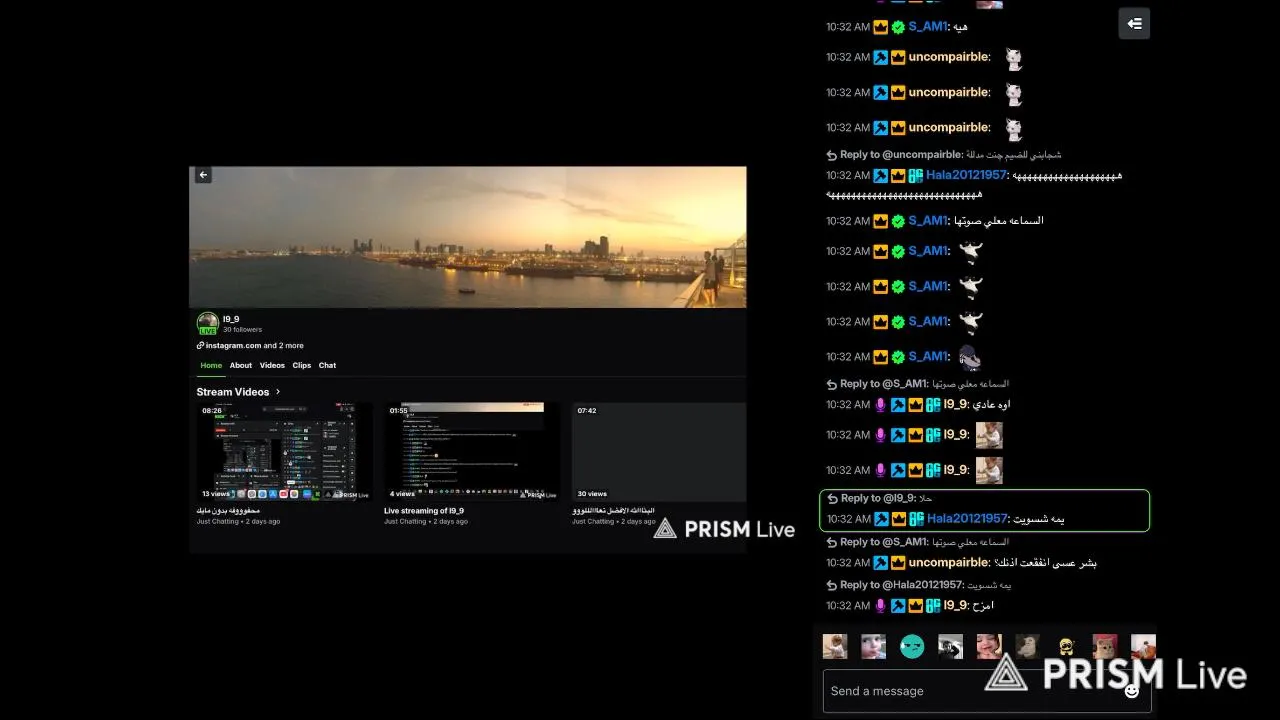Click the 30 followers text

tap(242, 330)
